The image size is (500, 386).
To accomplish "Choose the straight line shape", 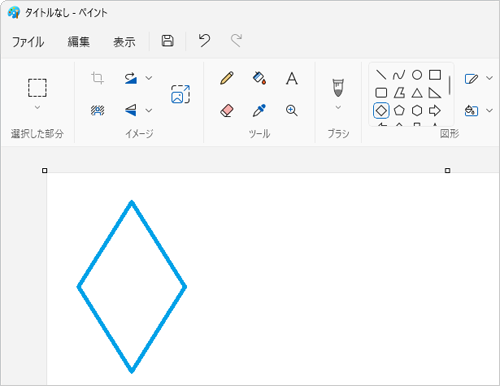I will click(x=381, y=75).
